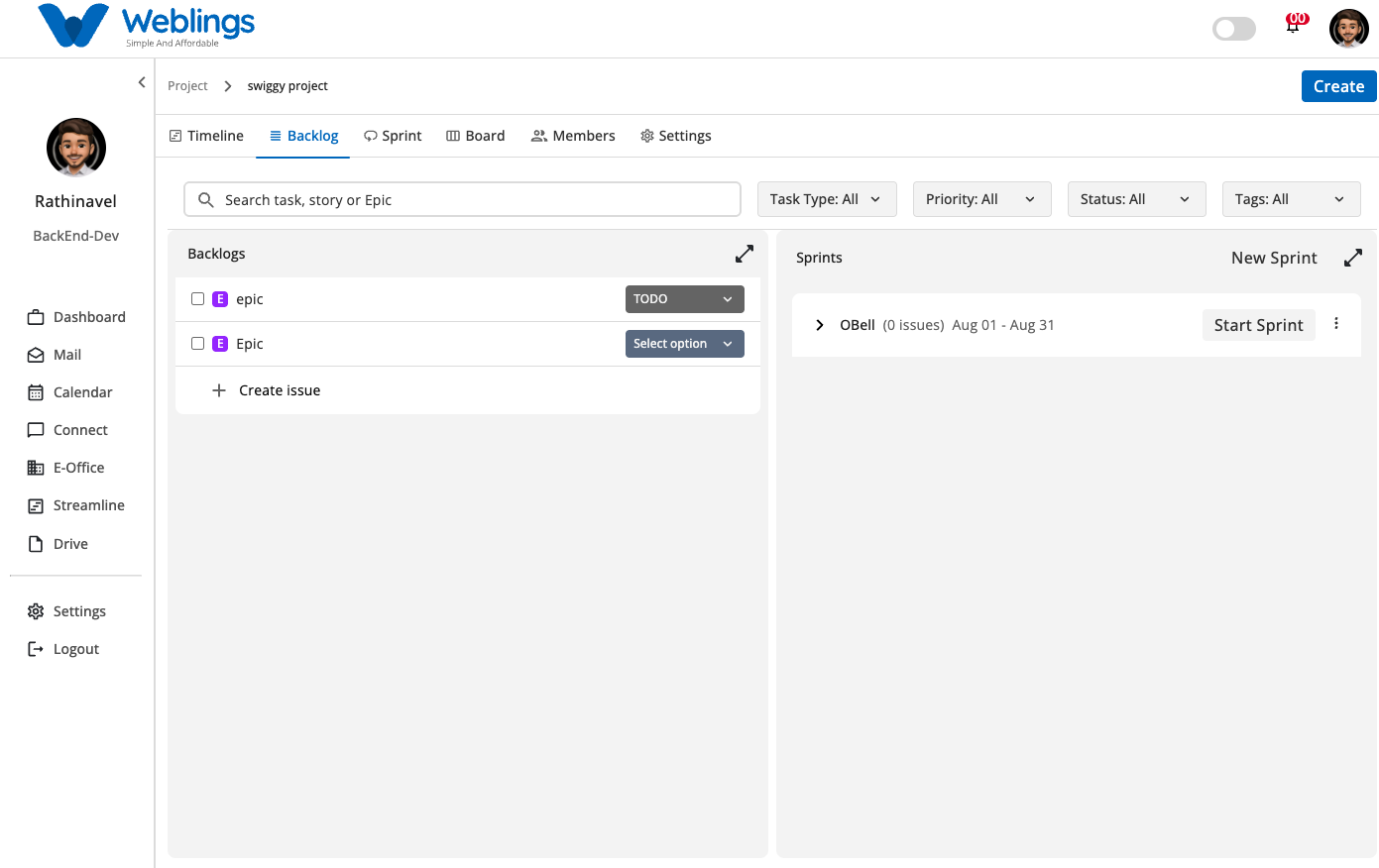Click Rathinavel's sidebar profile picture

point(76,148)
